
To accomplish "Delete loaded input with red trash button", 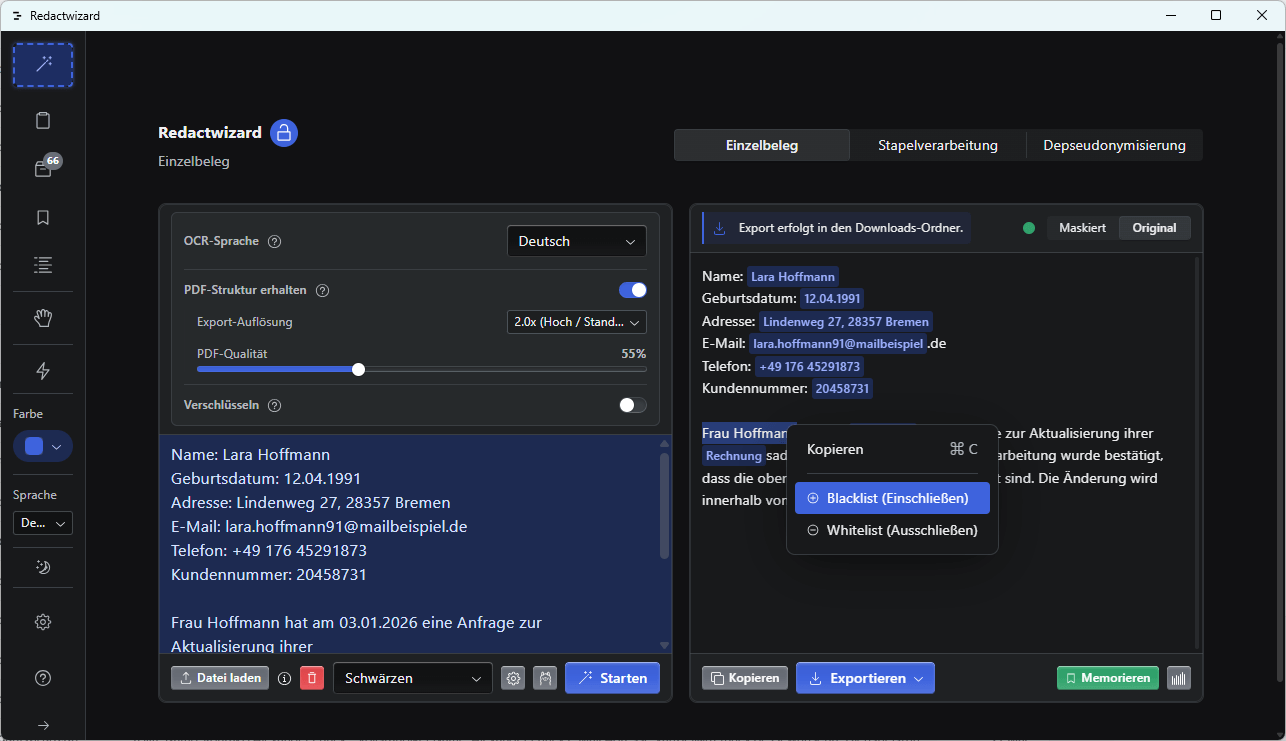I will tap(312, 678).
